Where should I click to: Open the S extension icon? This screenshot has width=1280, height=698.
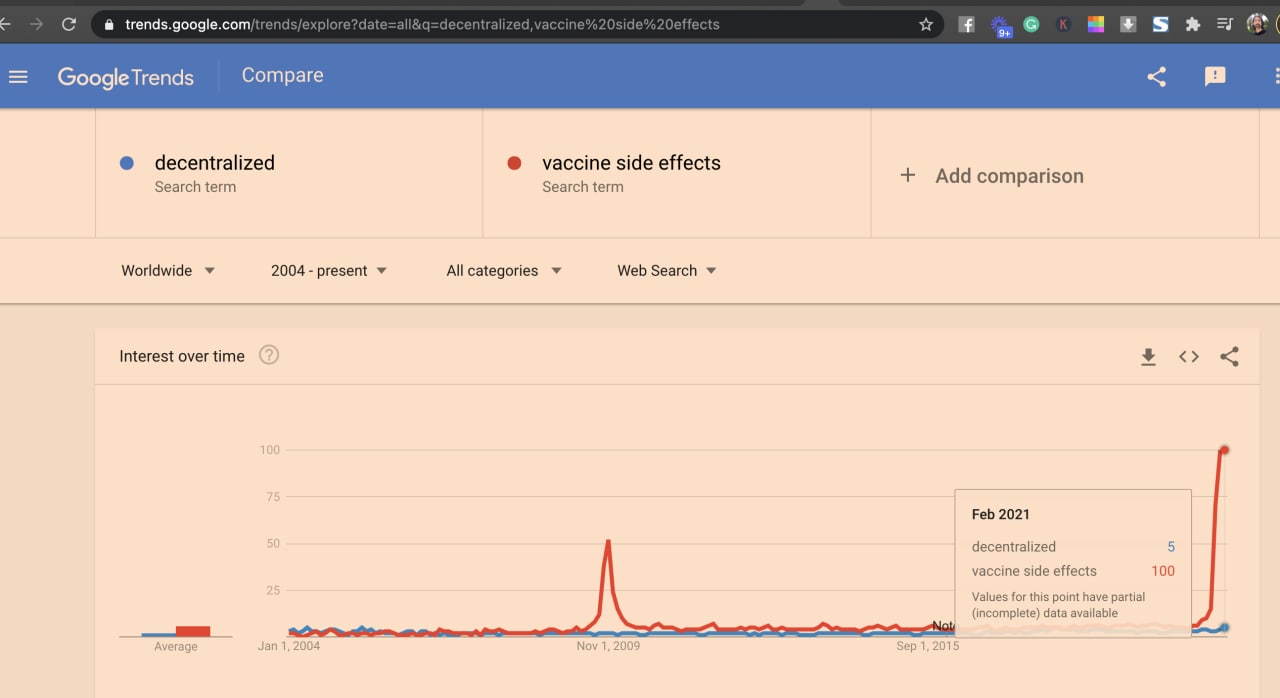[x=1160, y=24]
